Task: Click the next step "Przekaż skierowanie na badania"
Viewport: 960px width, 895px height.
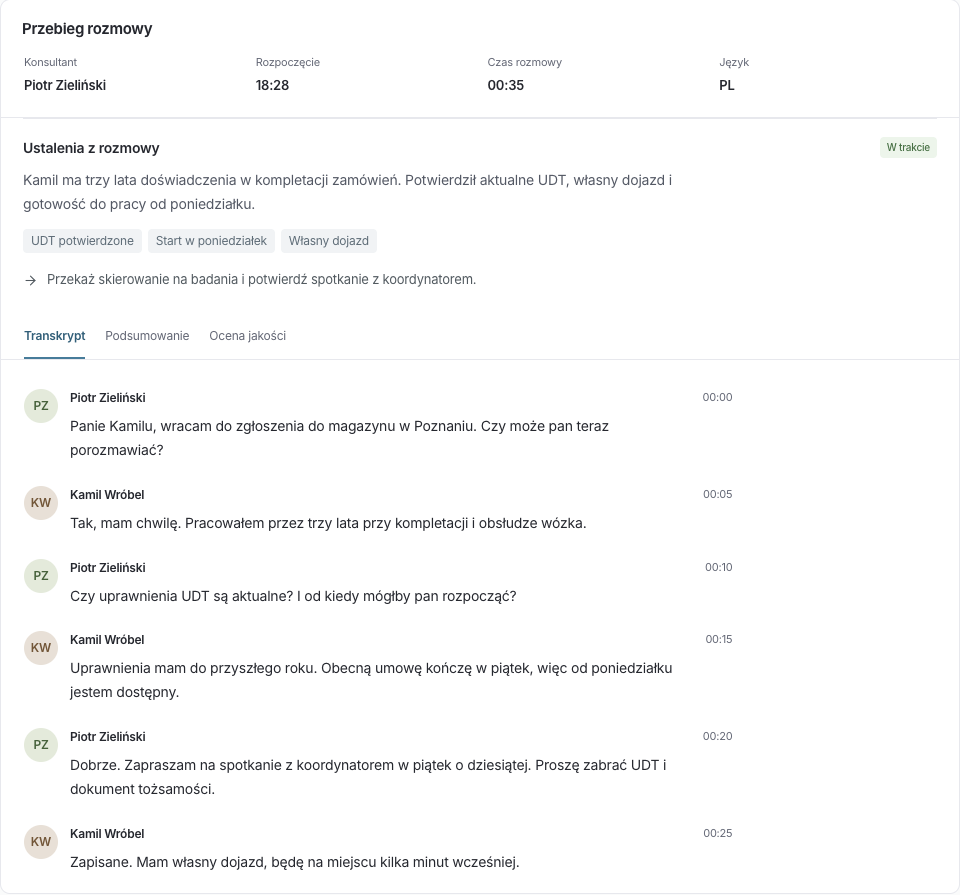Action: 261,280
